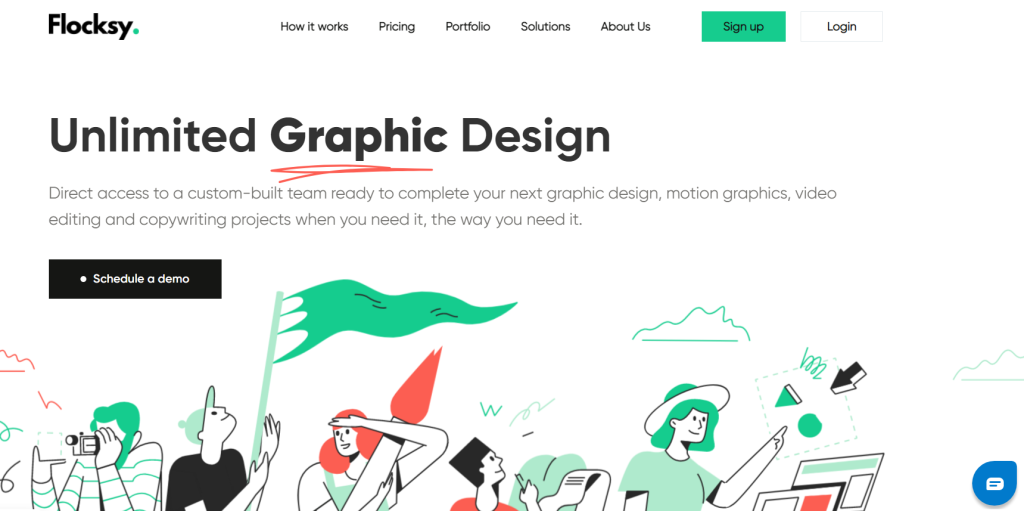This screenshot has height=511, width=1024.
Task: Go to the Pricing page
Action: pyautogui.click(x=396, y=27)
